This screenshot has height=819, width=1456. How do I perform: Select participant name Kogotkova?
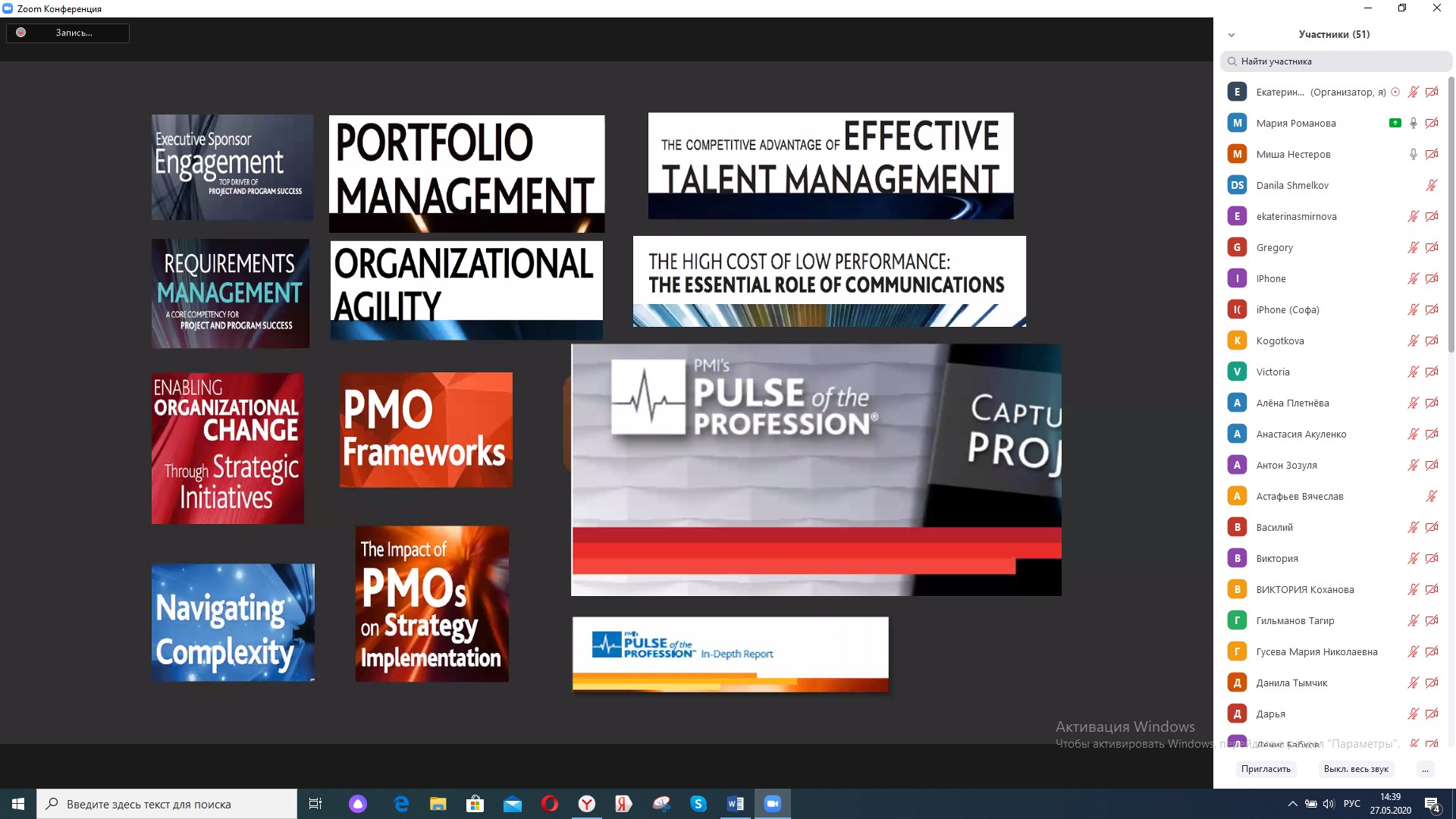tap(1280, 340)
